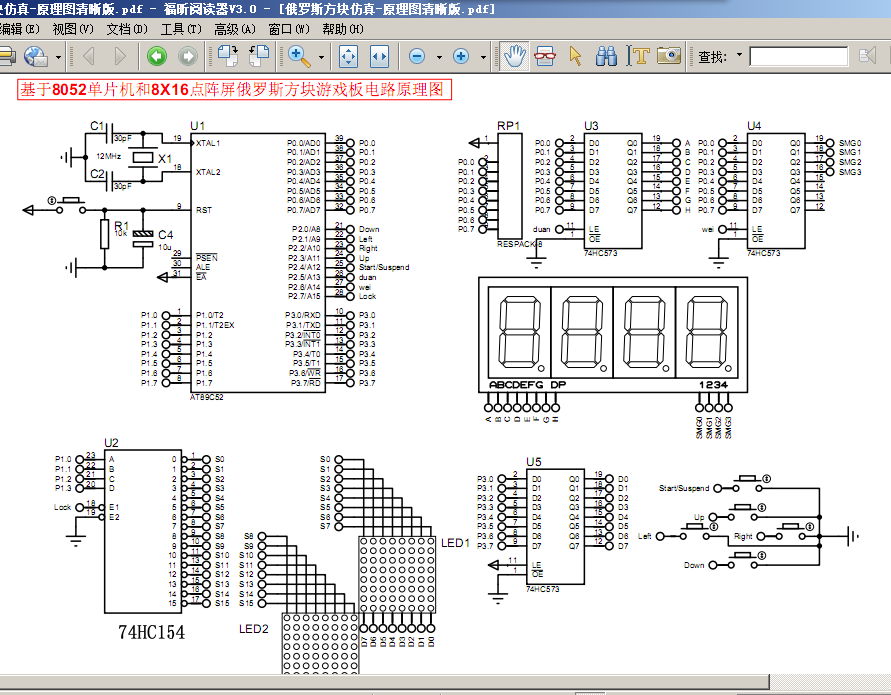
Task: Click the horizontal scrollbar at bottom
Action: [385, 681]
